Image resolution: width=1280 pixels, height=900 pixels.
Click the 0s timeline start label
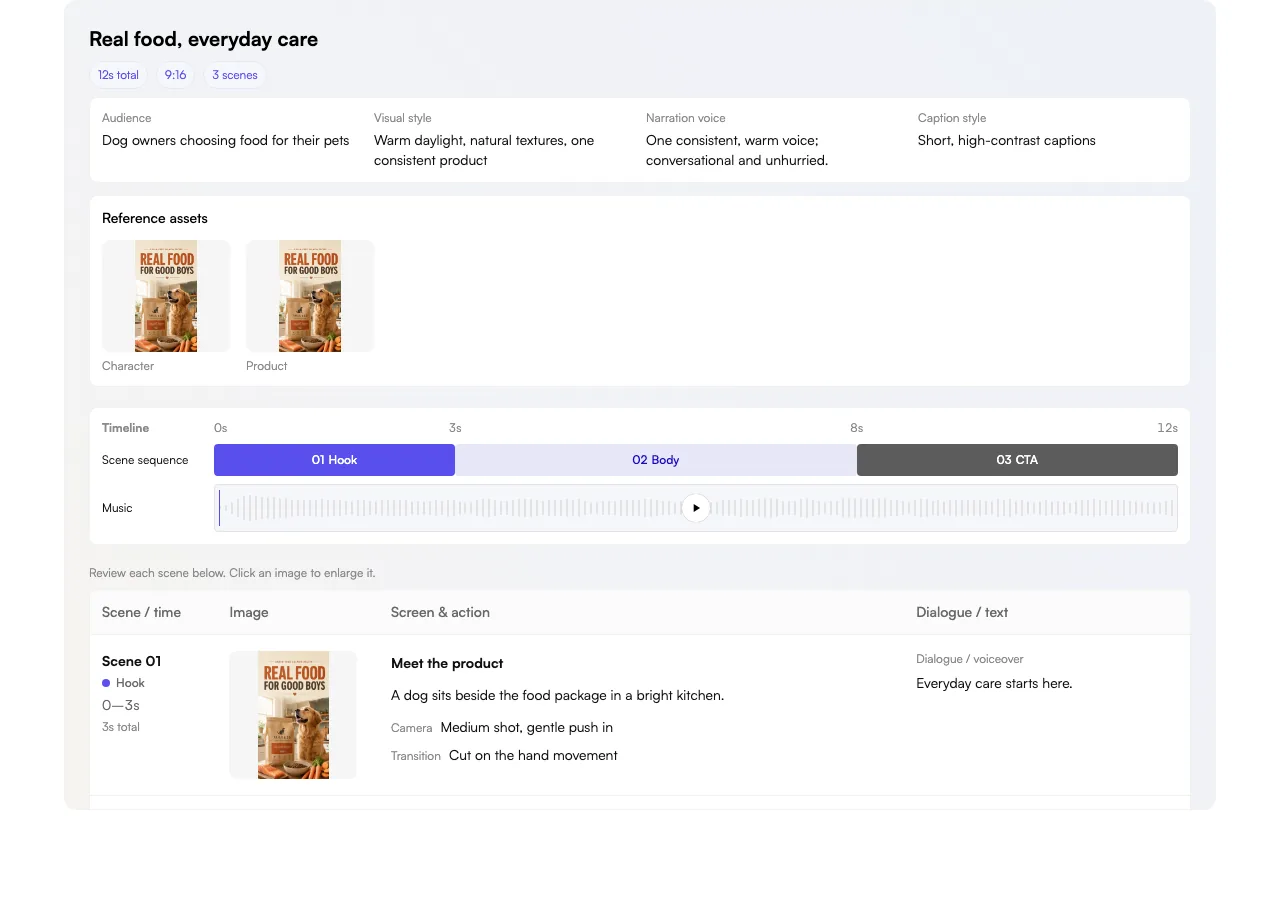221,428
